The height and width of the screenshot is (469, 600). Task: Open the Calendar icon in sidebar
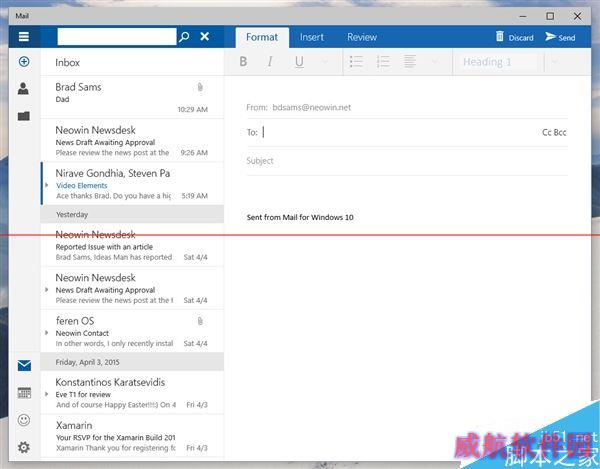[x=24, y=393]
